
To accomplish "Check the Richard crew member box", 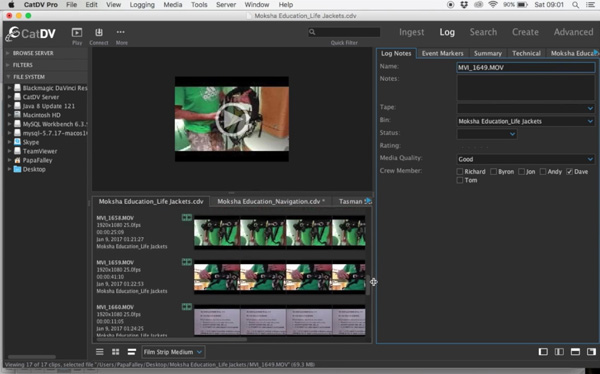I will tap(460, 171).
